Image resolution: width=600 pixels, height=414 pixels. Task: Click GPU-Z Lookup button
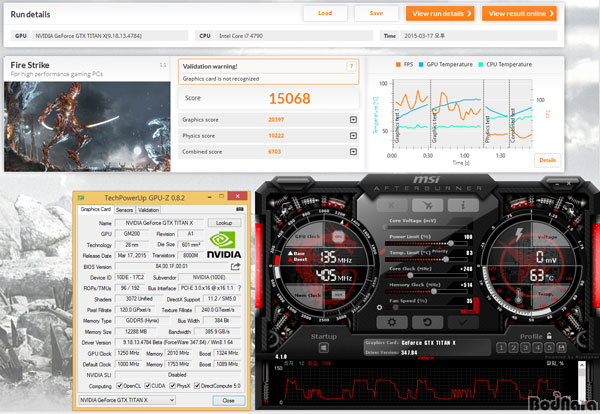224,223
